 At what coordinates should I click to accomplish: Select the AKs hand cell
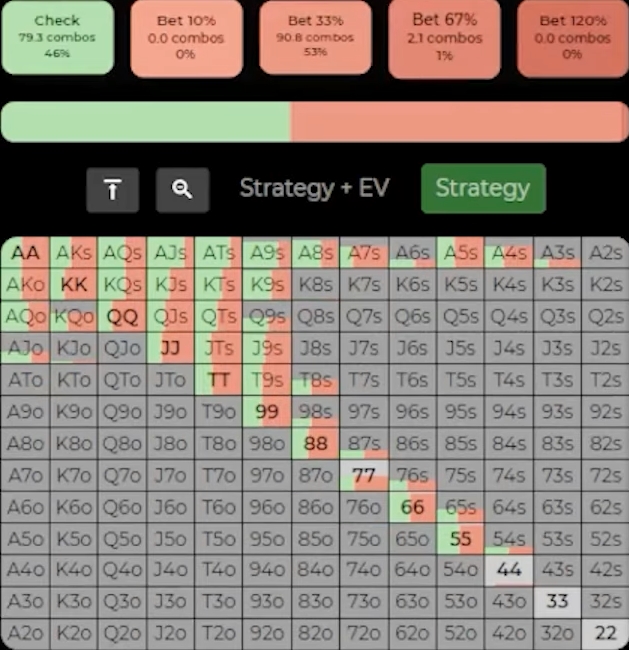[74, 254]
